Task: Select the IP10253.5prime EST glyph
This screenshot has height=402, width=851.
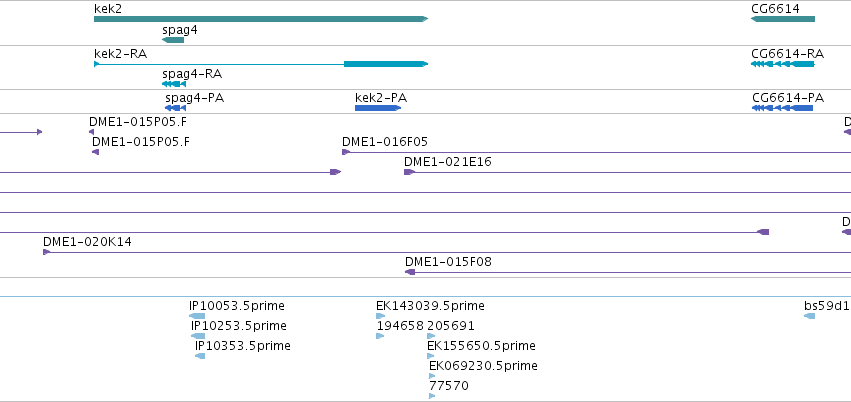Action: pyautogui.click(x=198, y=336)
